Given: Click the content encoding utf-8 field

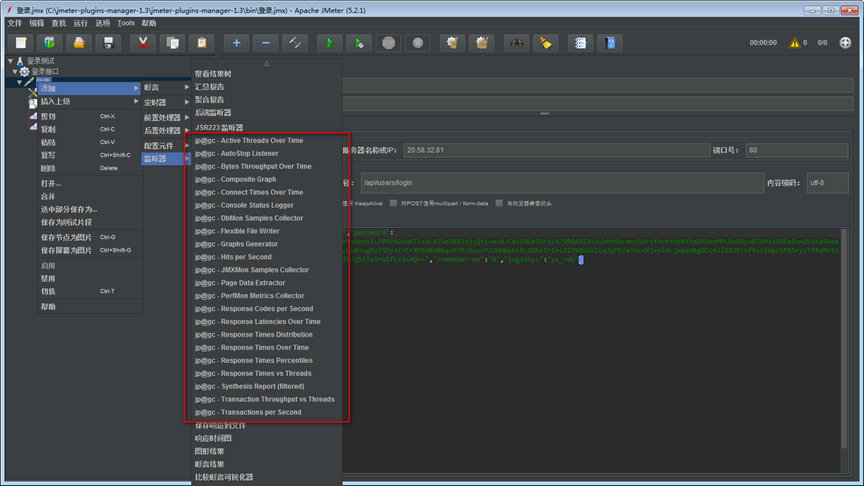Looking at the screenshot, I should [x=827, y=183].
